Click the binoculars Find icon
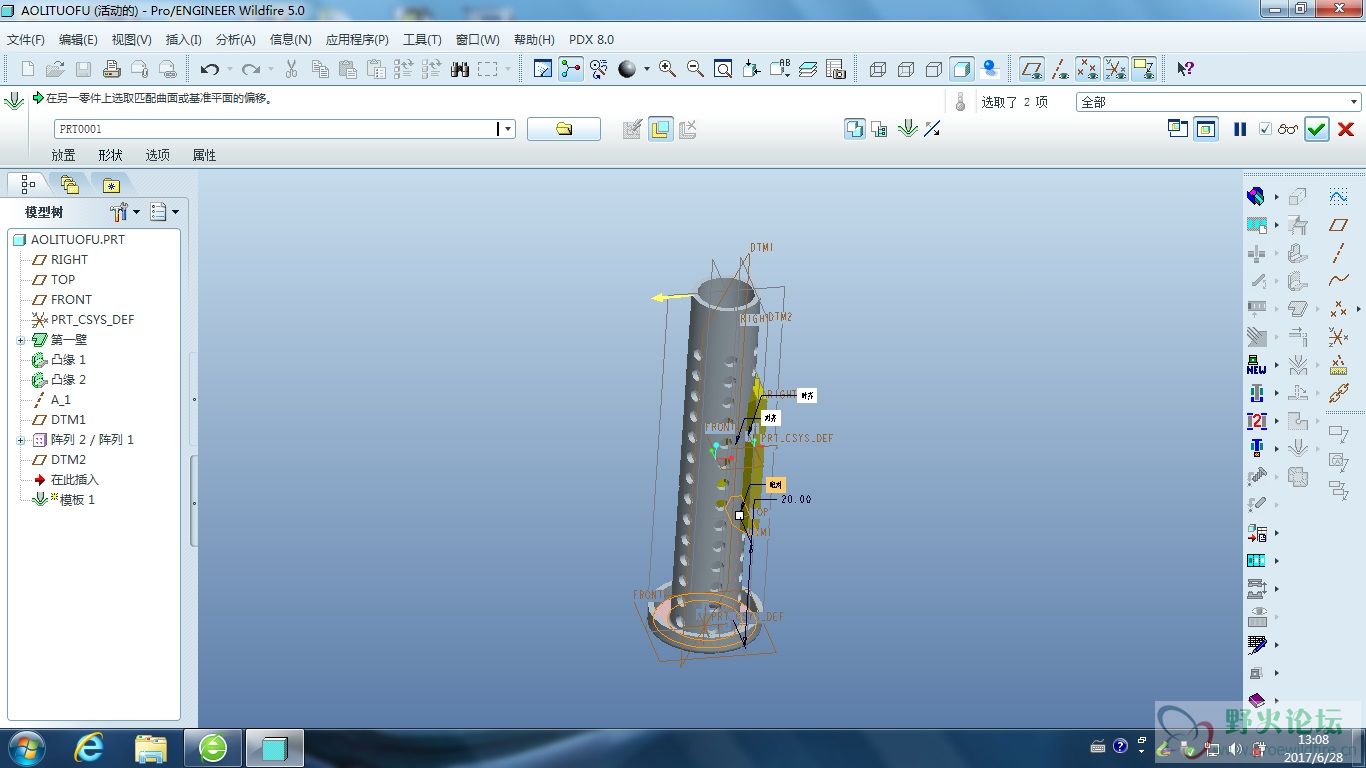This screenshot has width=1366, height=768. [460, 69]
